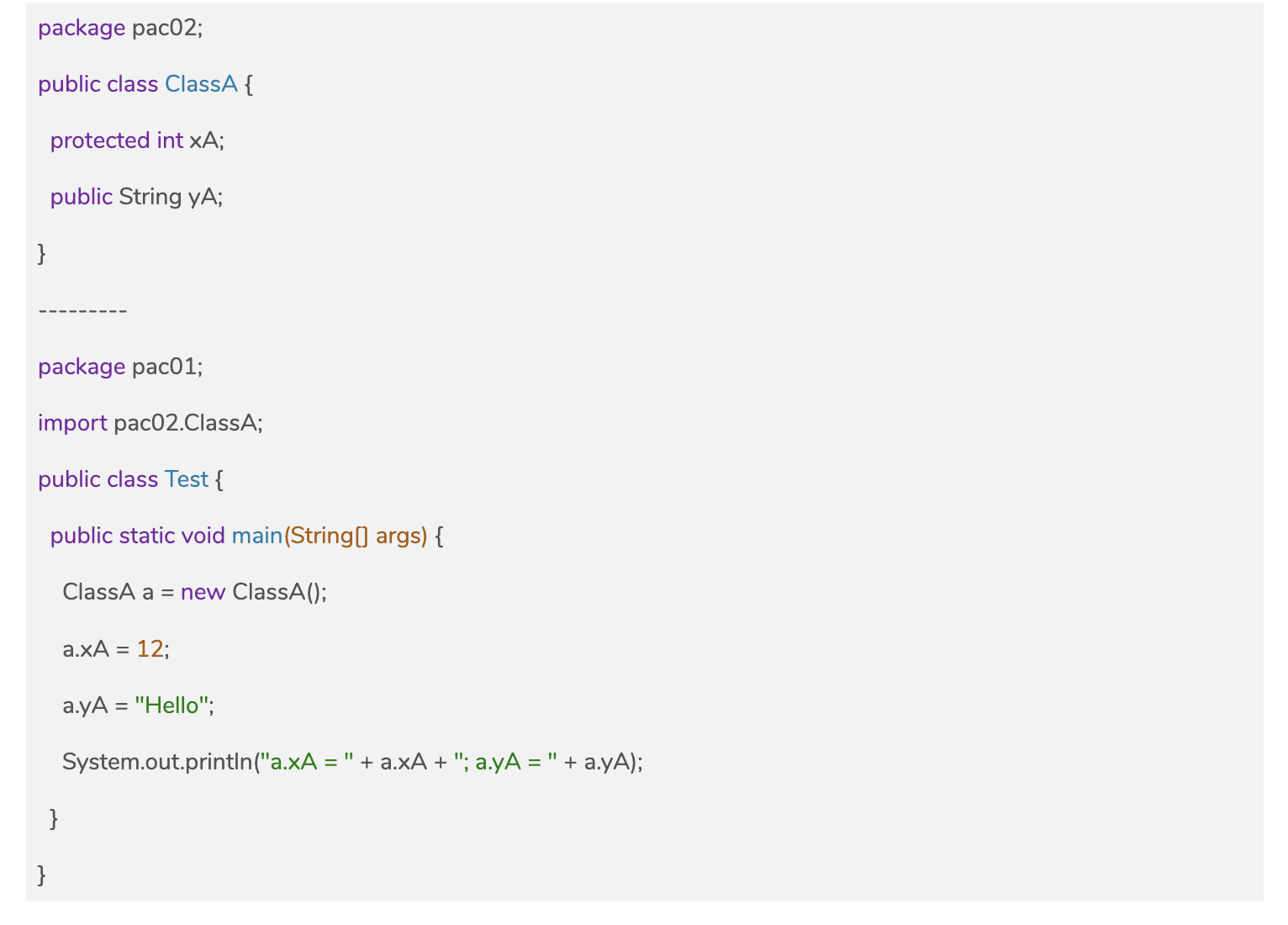Click "pac02.ClassA;" in the import statement
This screenshot has height=925, width=1288.
point(188,423)
